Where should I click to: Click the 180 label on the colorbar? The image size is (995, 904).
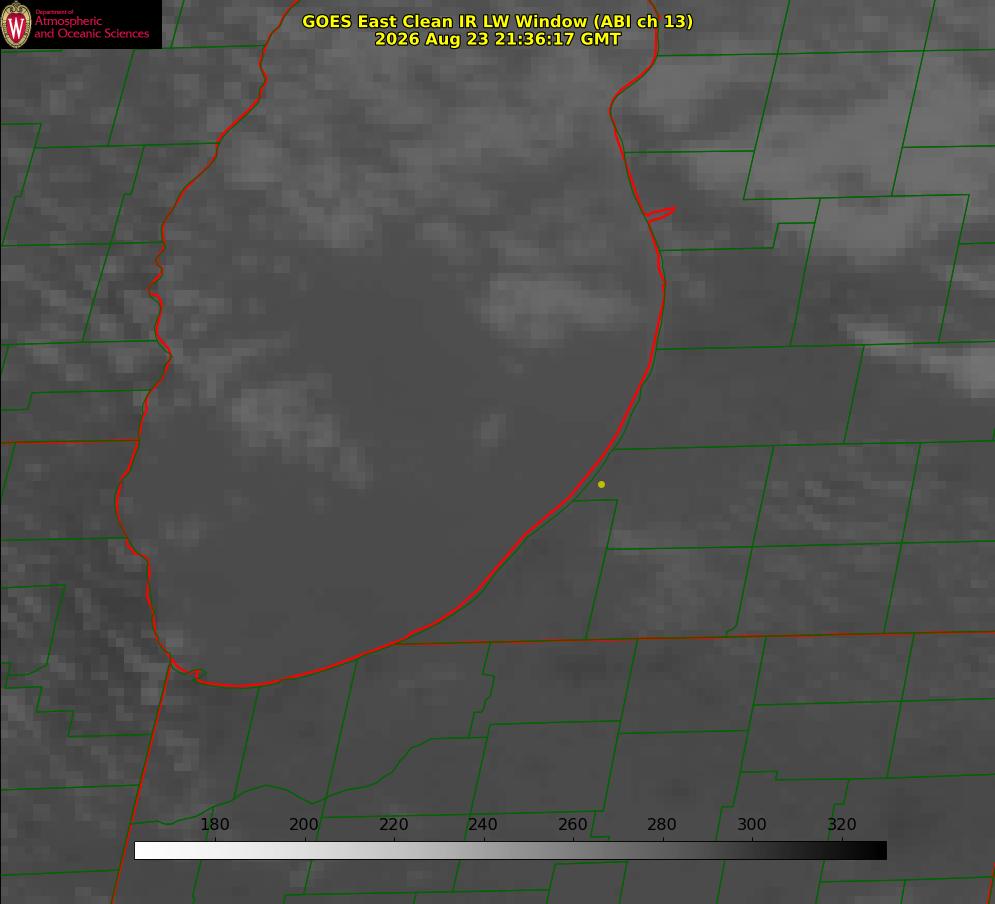pyautogui.click(x=215, y=824)
